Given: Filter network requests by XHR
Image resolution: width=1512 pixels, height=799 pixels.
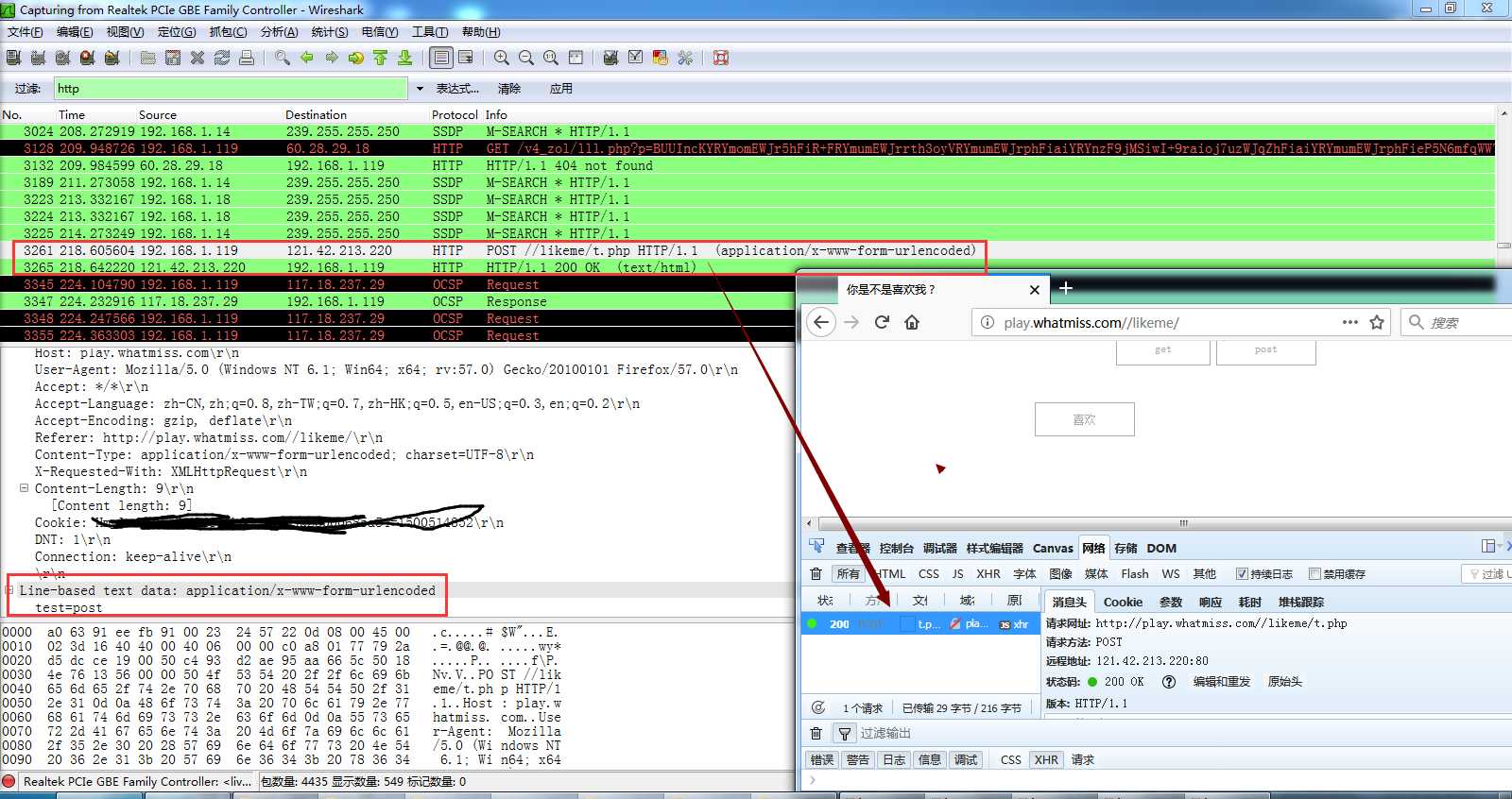Looking at the screenshot, I should (988, 573).
